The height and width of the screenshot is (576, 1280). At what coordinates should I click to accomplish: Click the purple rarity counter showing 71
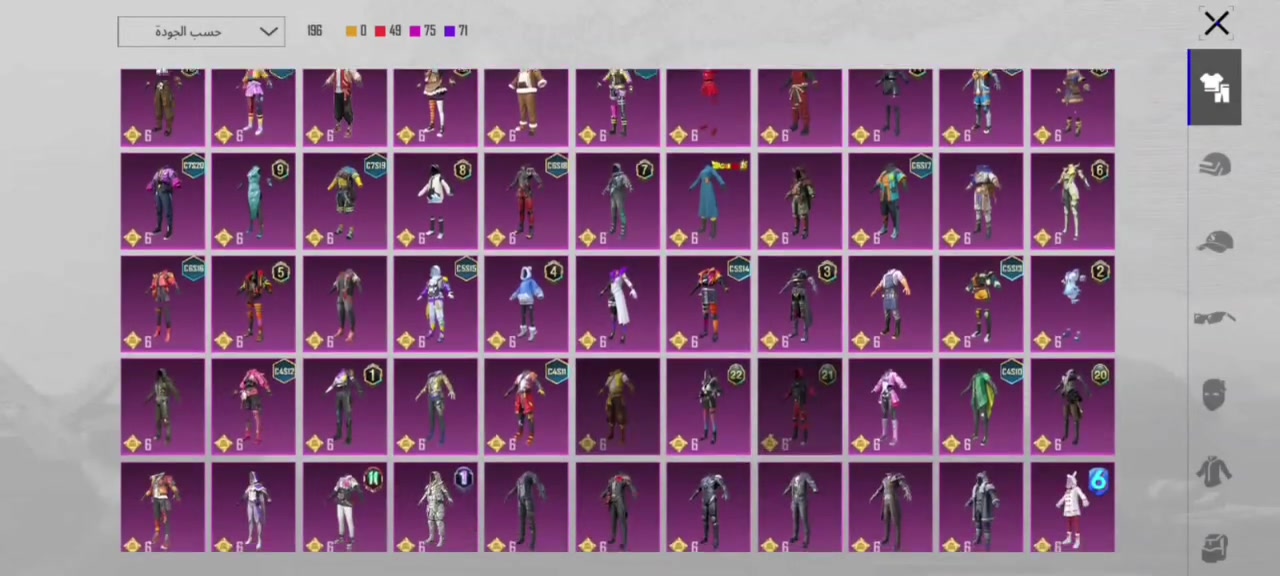coord(456,31)
